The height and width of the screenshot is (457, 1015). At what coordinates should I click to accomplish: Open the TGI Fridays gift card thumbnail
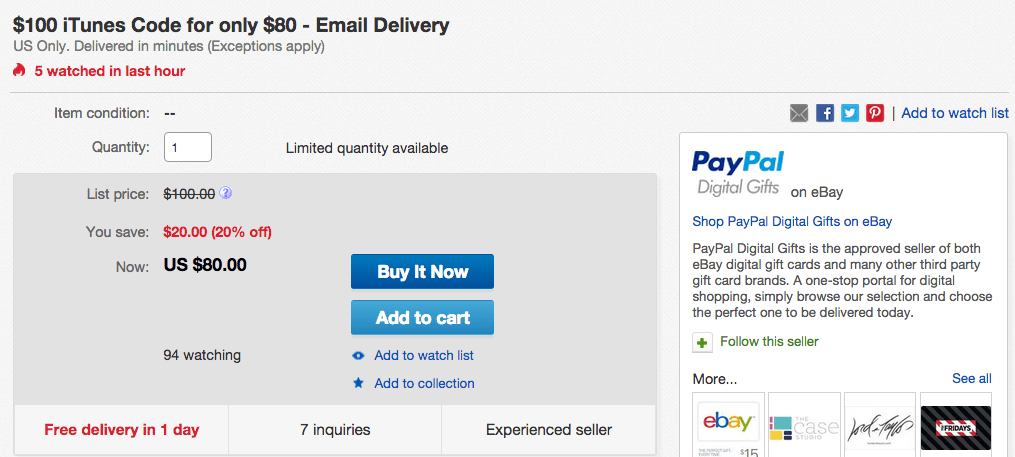point(955,425)
